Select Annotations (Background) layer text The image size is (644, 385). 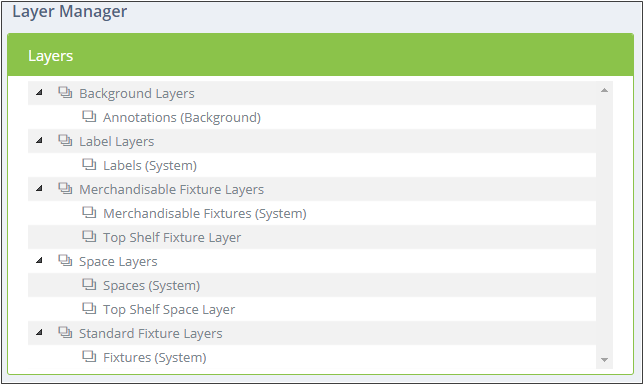182,118
